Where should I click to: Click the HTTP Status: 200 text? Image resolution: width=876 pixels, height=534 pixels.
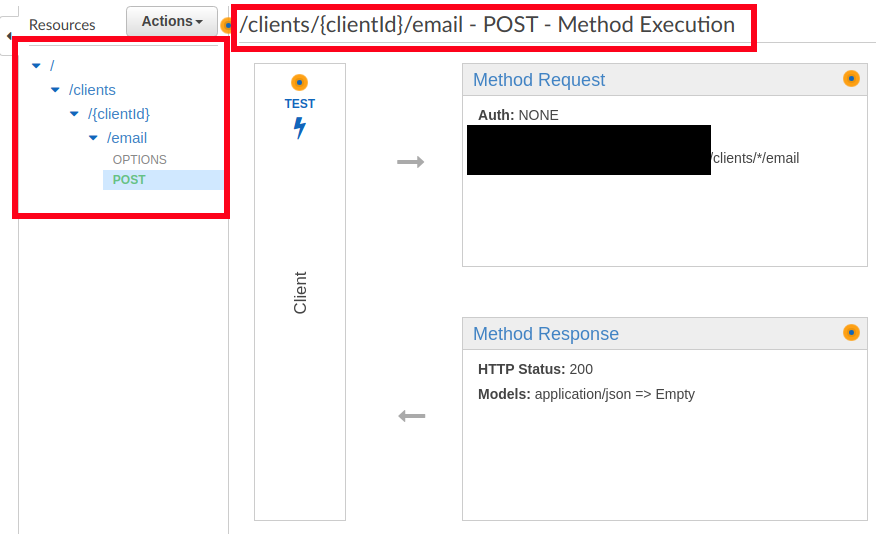click(535, 369)
